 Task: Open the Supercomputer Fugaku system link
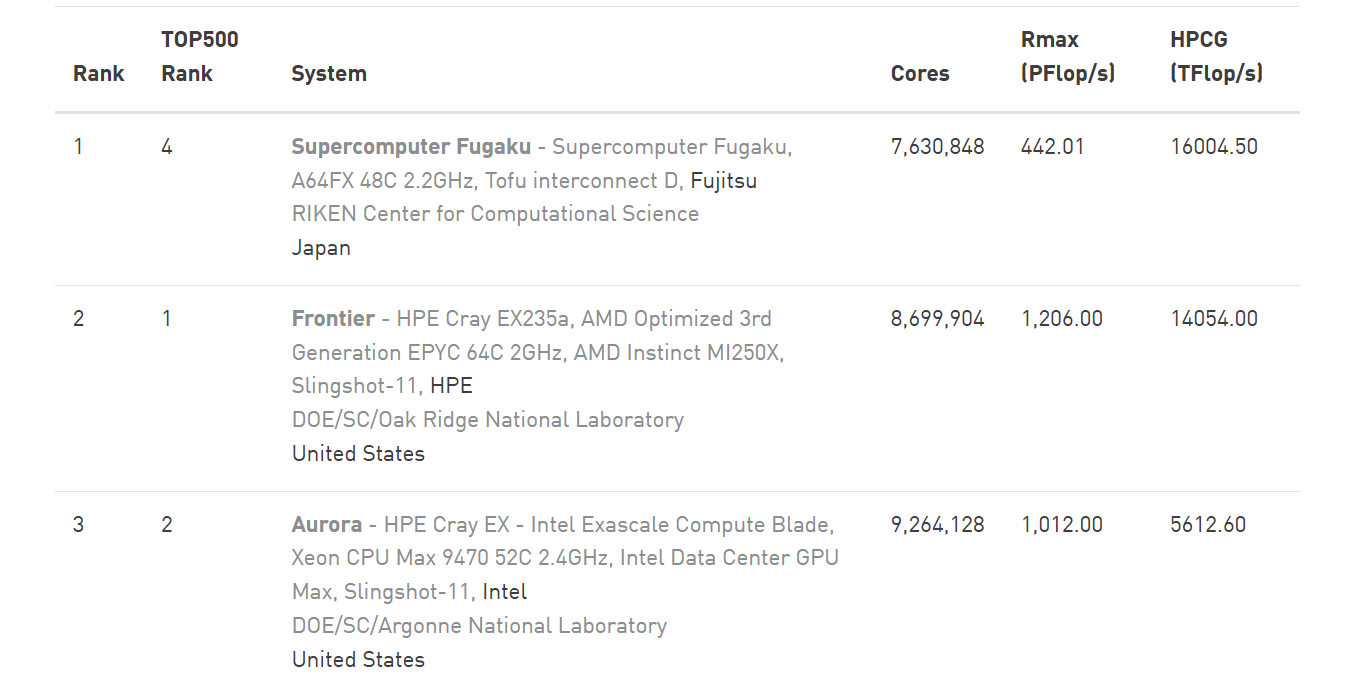[x=411, y=147]
